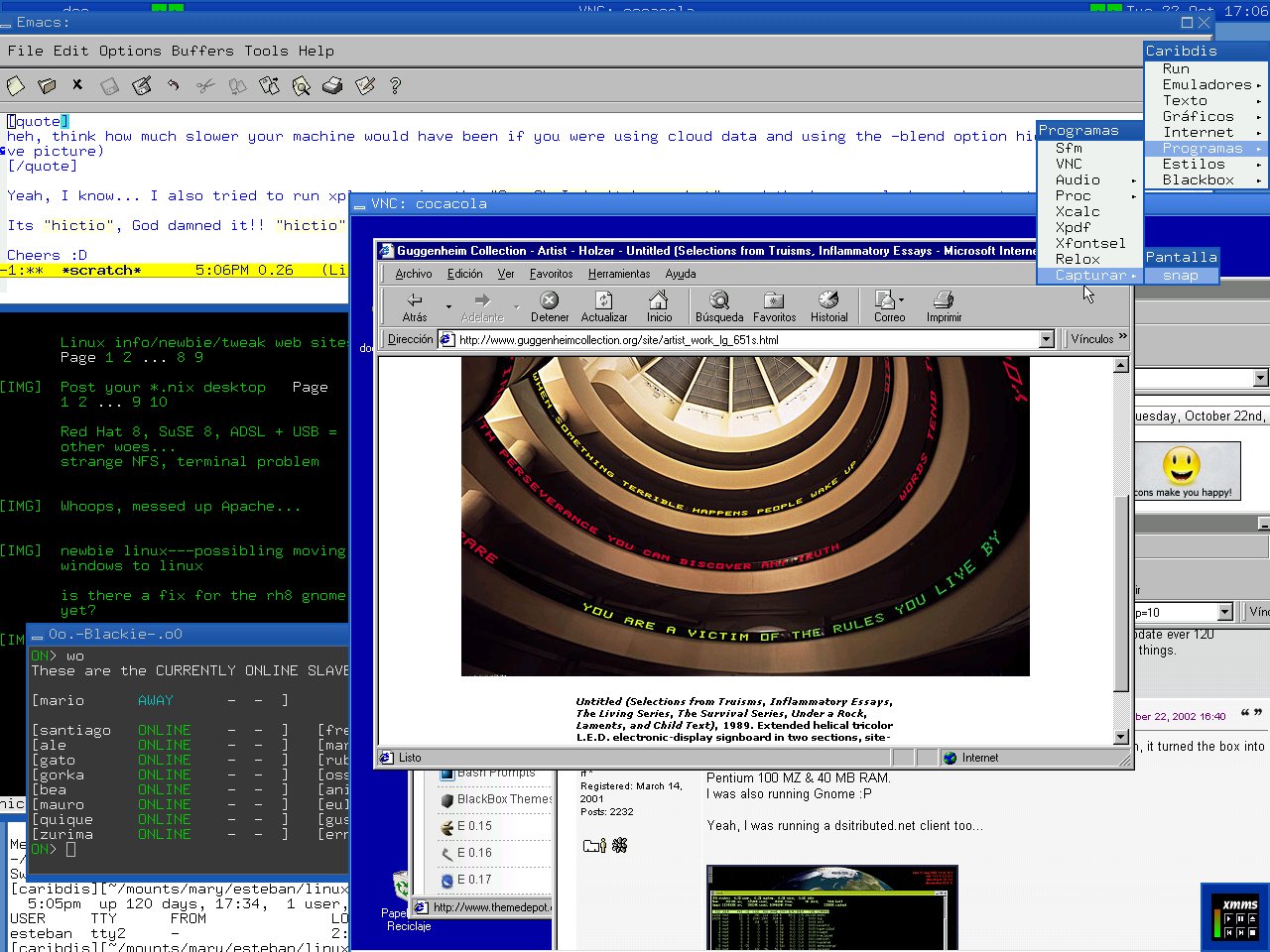
Task: Click the printer icon in Emacs toolbar
Action: (332, 86)
